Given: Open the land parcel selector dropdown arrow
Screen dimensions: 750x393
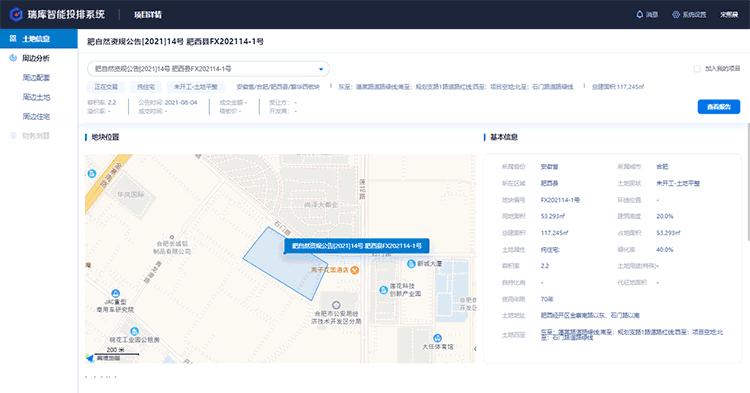Looking at the screenshot, I should [321, 69].
